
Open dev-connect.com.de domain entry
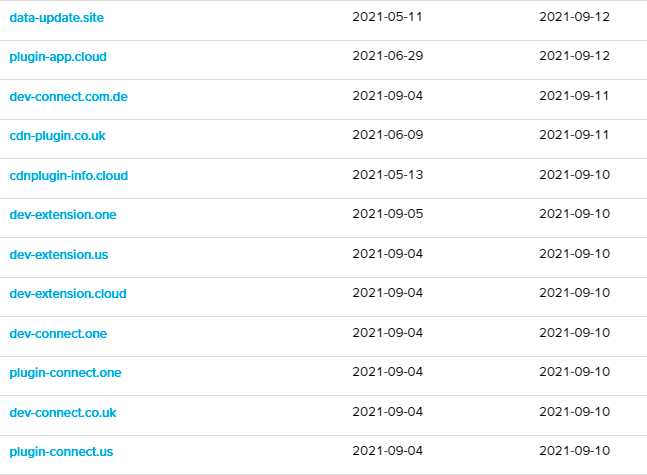(69, 97)
